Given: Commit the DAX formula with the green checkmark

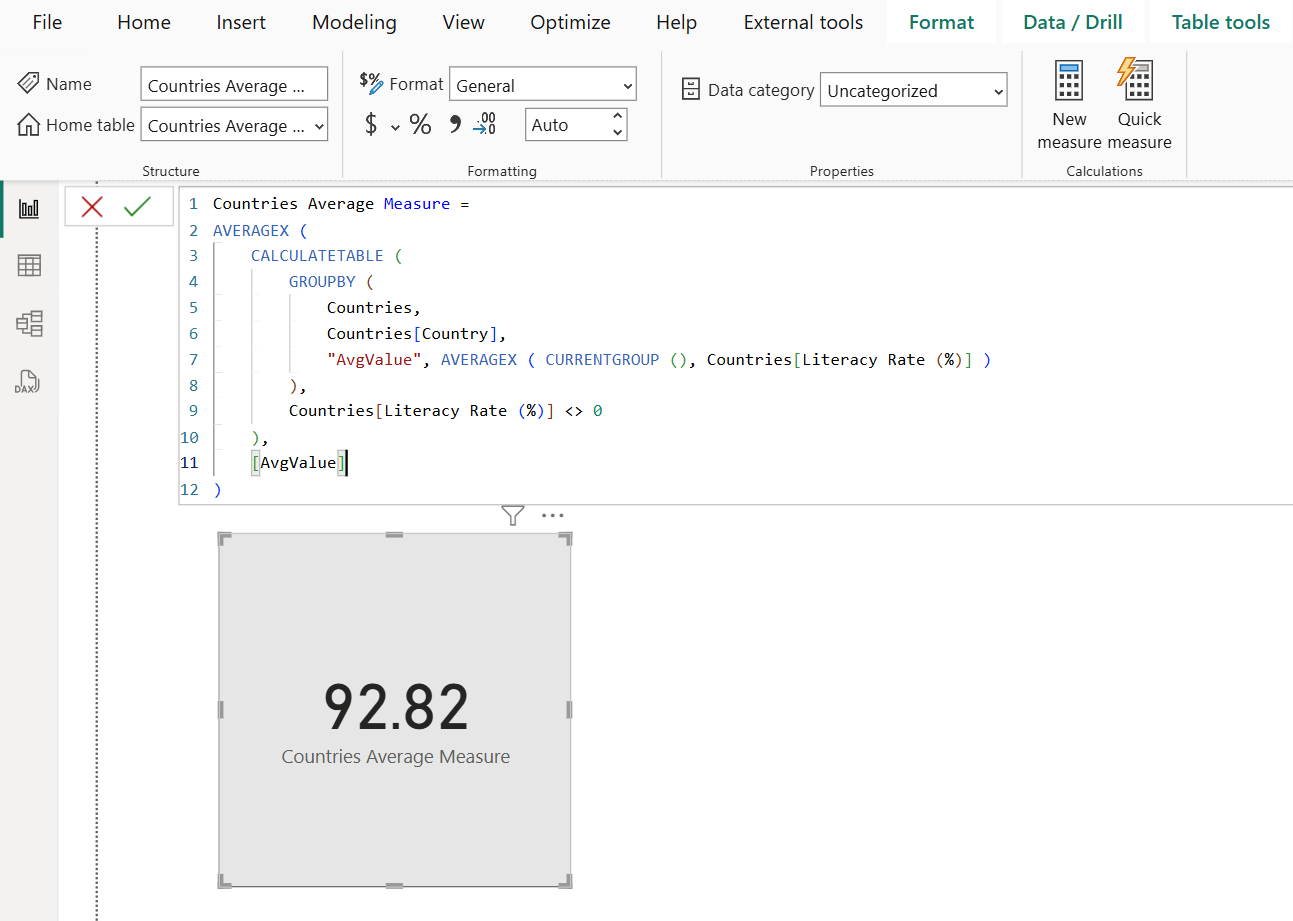Looking at the screenshot, I should 135,207.
